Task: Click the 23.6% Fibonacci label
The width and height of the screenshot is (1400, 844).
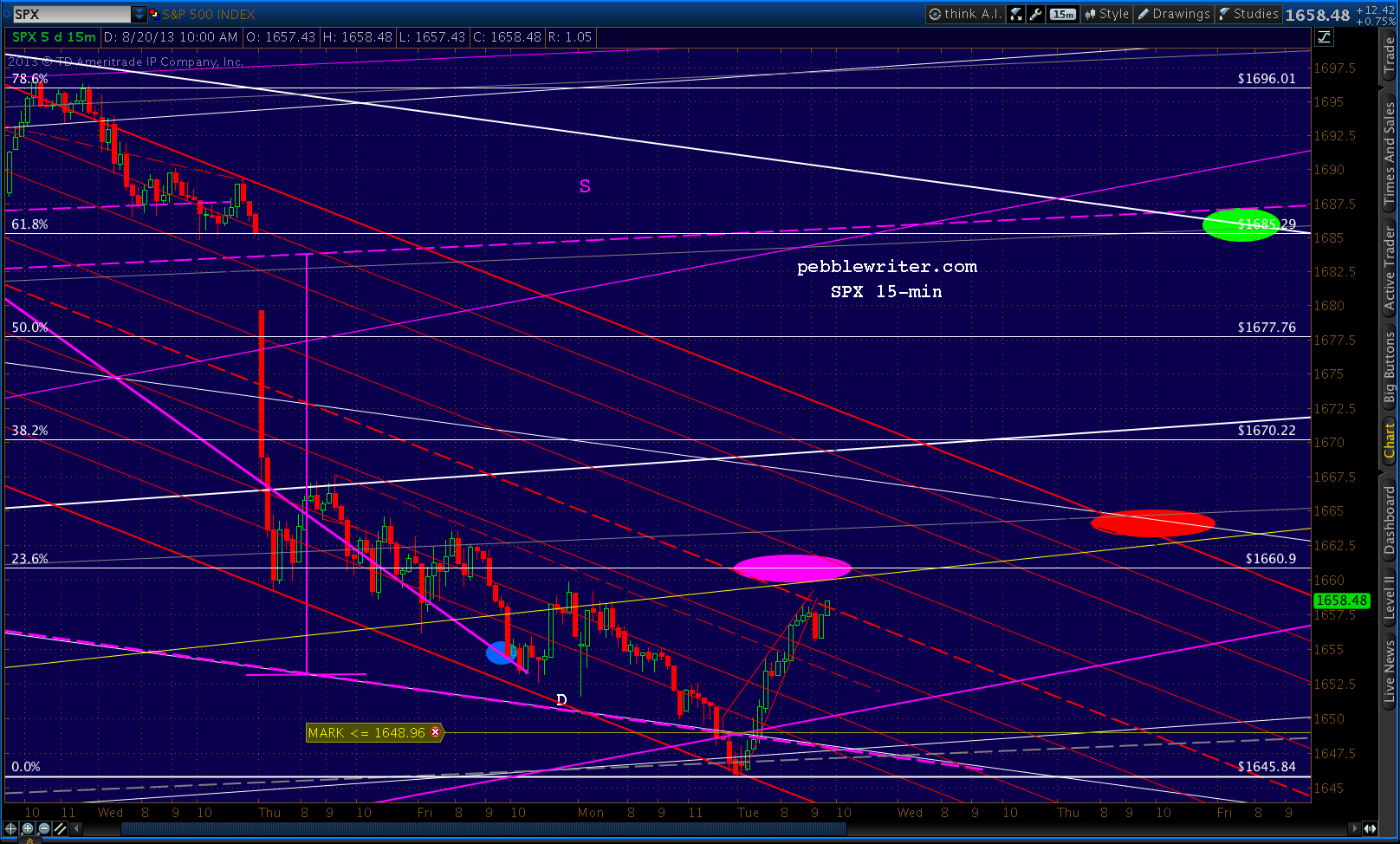Action: coord(29,559)
